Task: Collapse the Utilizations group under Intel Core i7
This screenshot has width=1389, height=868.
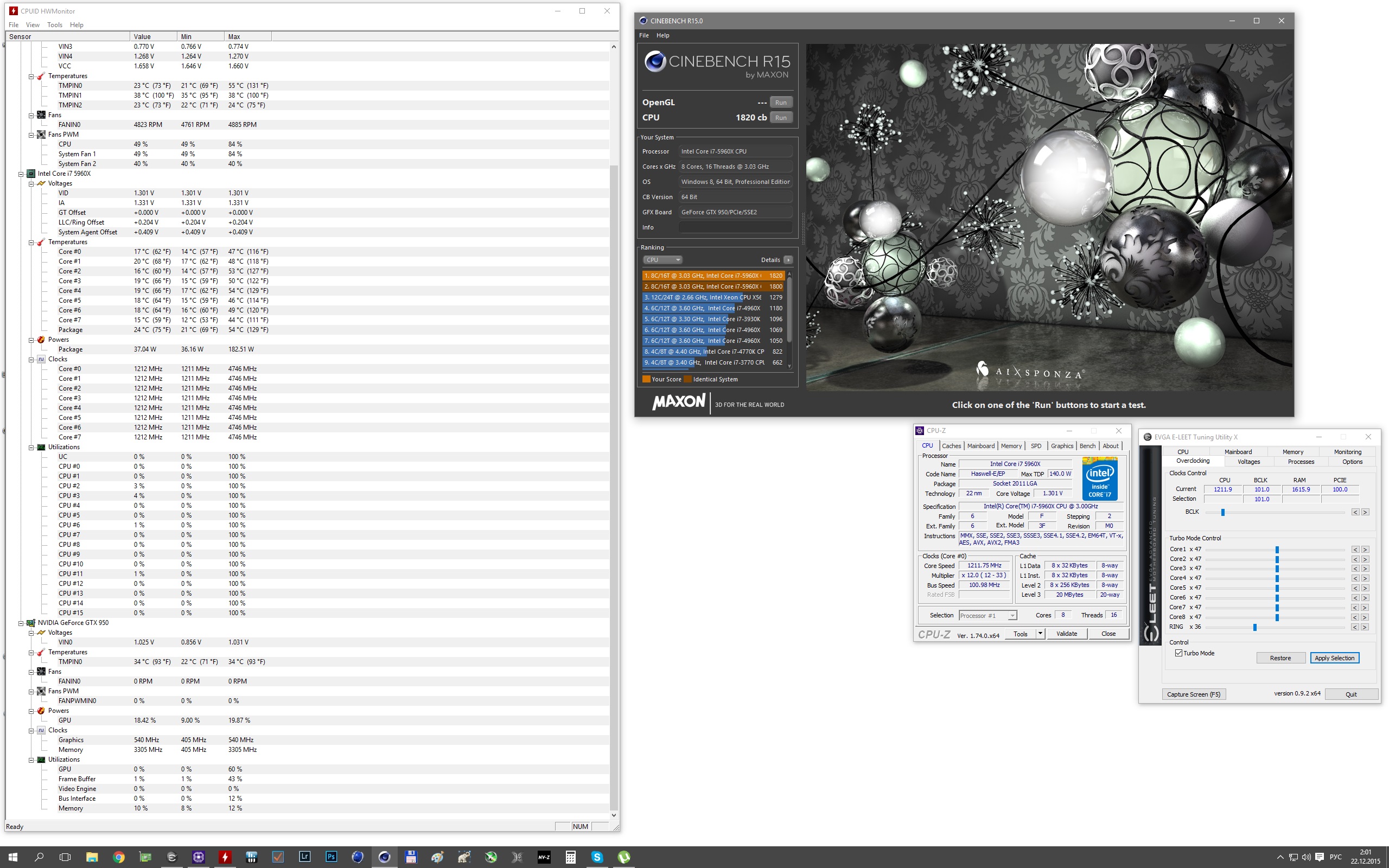Action: pos(31,447)
